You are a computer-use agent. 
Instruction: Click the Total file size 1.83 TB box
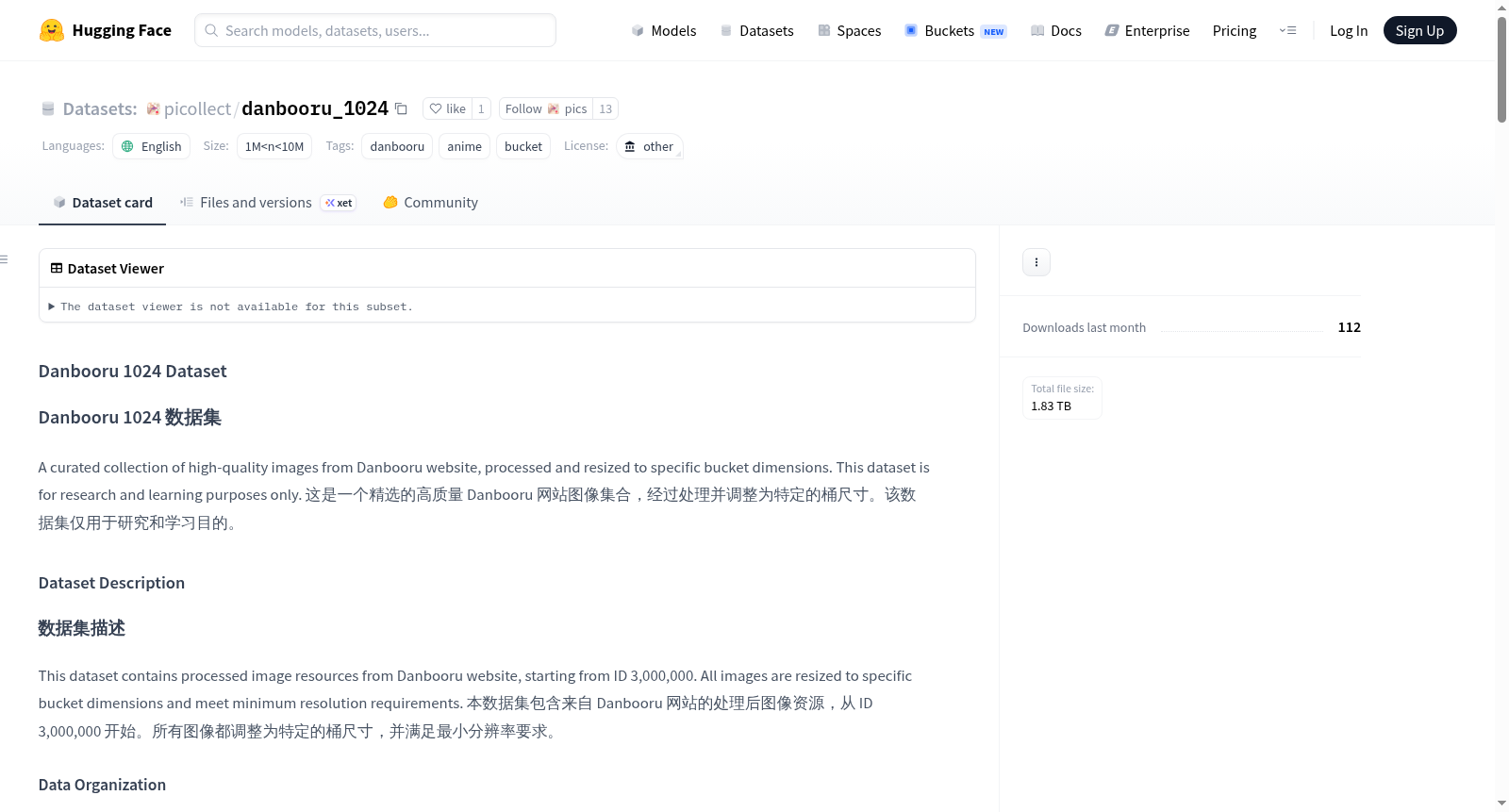click(x=1062, y=398)
